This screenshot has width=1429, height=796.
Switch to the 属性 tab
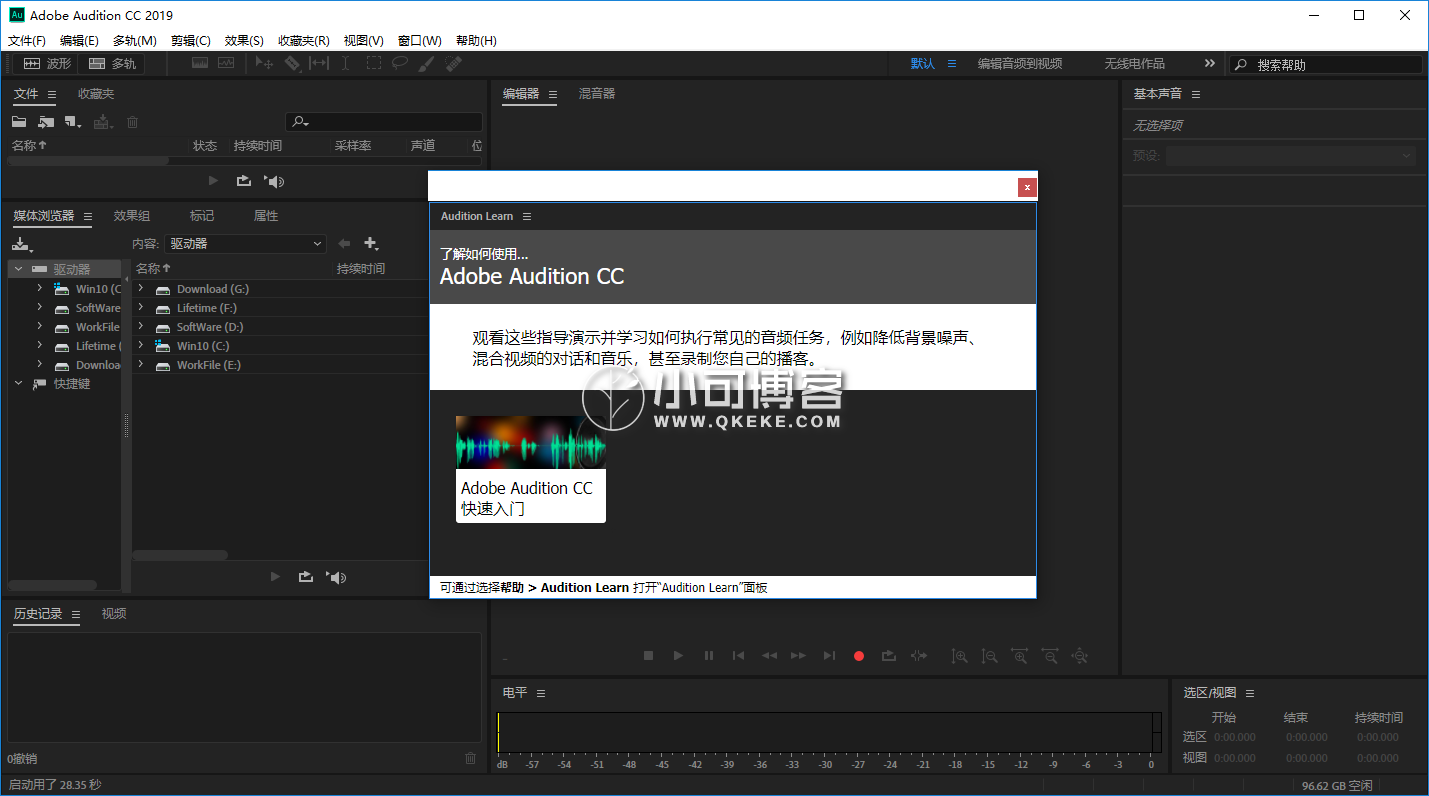(x=266, y=216)
